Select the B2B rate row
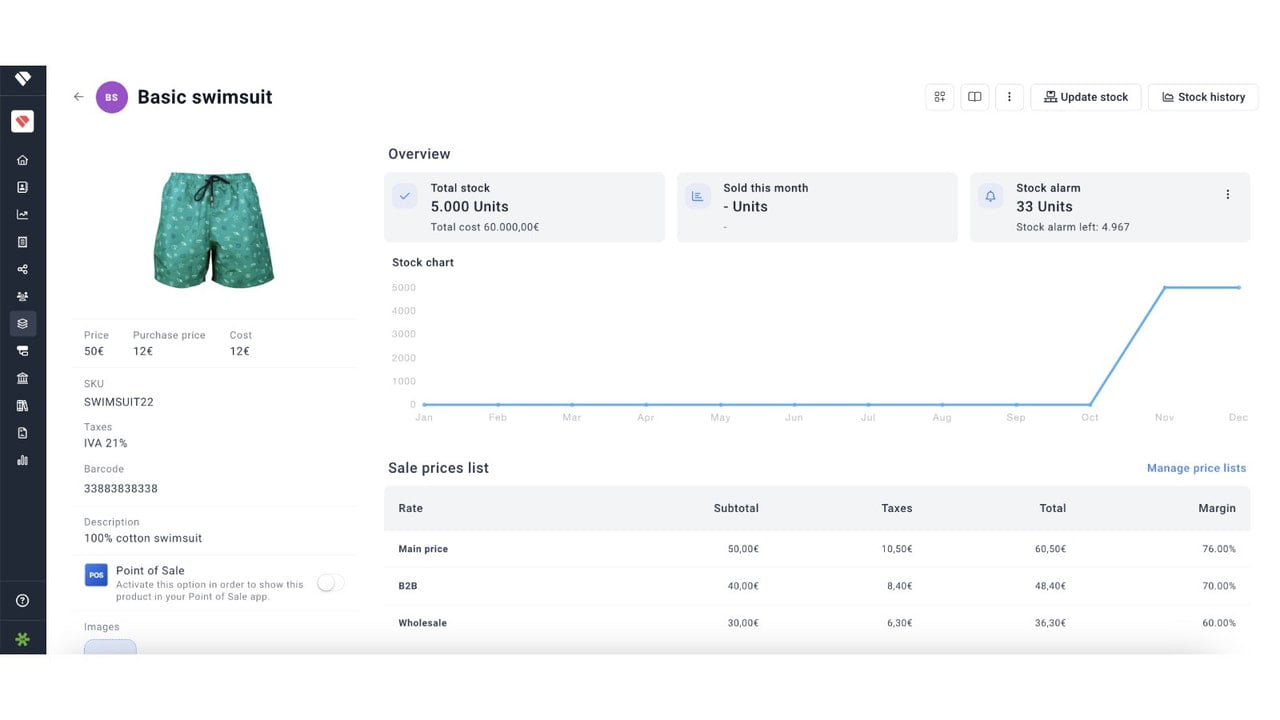The image size is (1280, 720). pos(817,586)
